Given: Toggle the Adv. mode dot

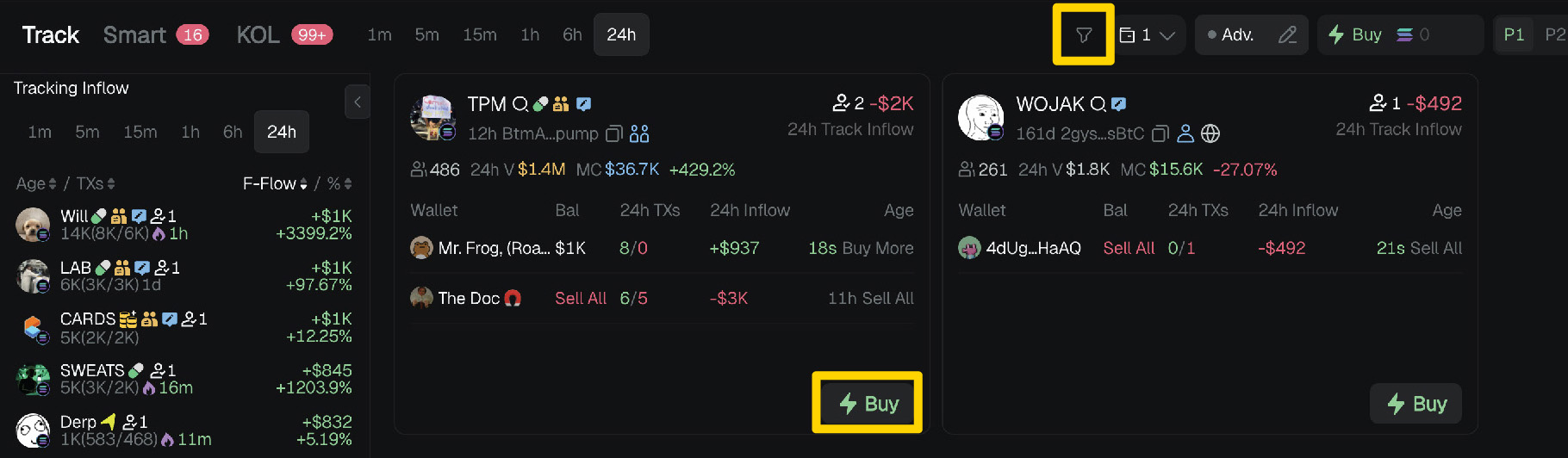Looking at the screenshot, I should 1212,35.
